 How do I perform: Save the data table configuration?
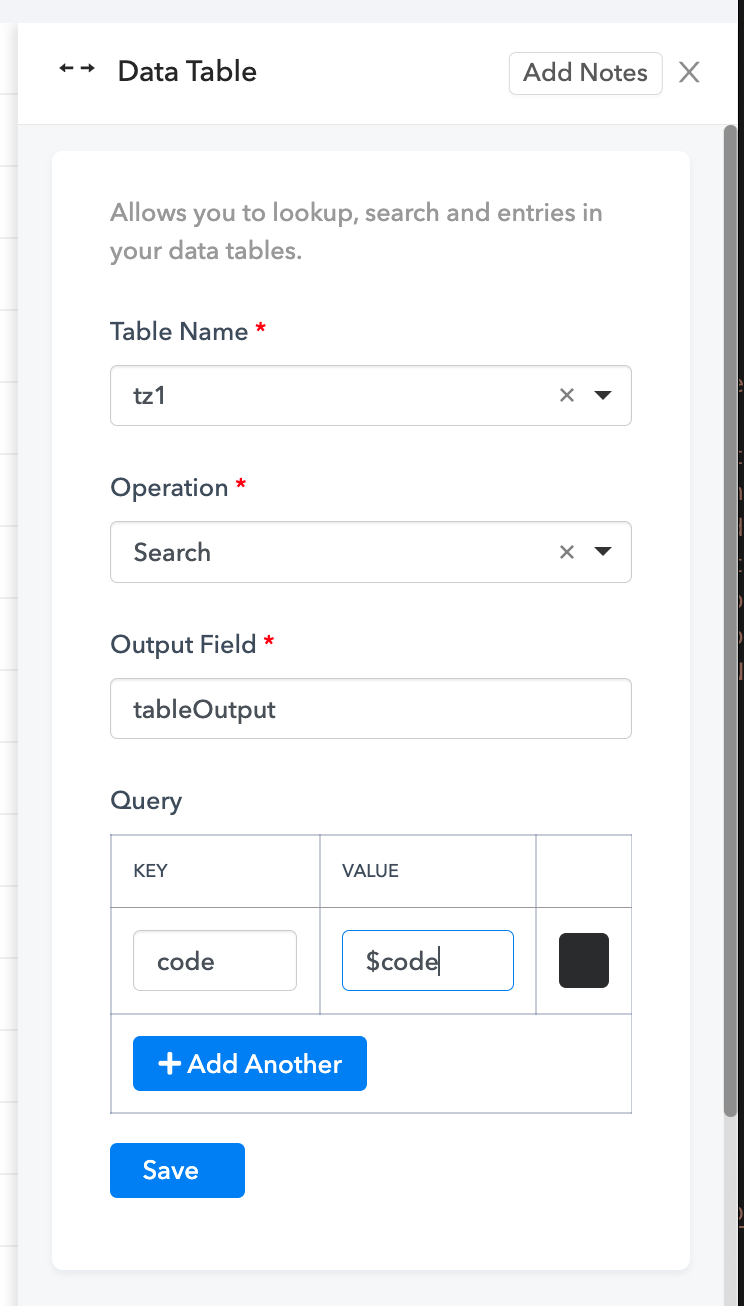(177, 1170)
